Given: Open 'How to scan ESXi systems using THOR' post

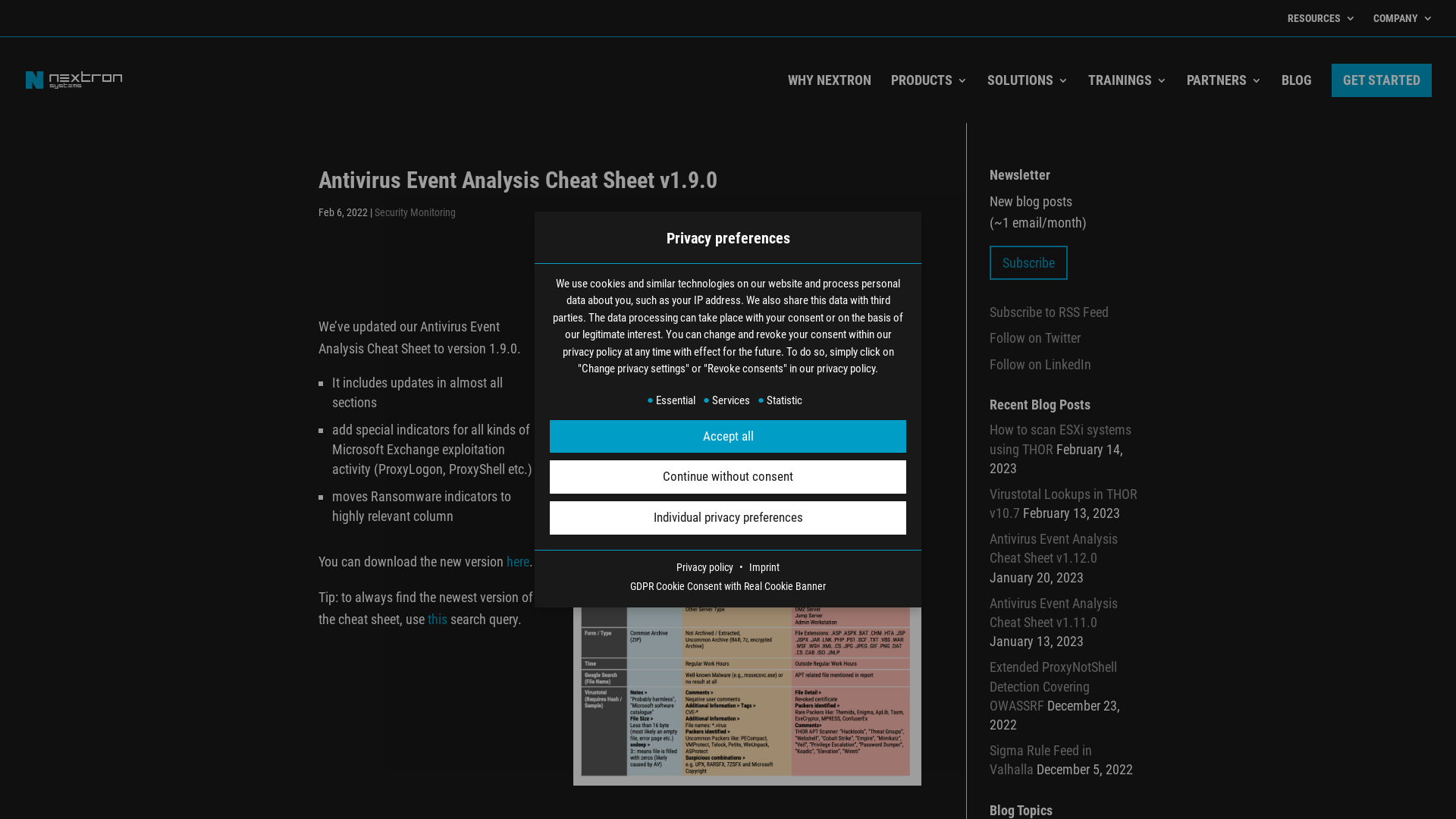Looking at the screenshot, I should pos(1059,440).
